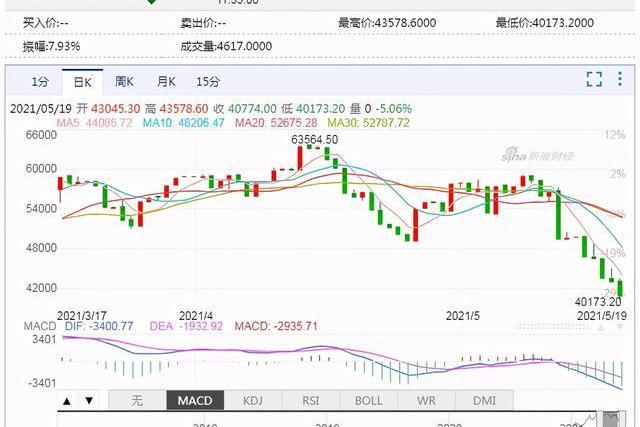Enable the BOLL indicator

(369, 401)
